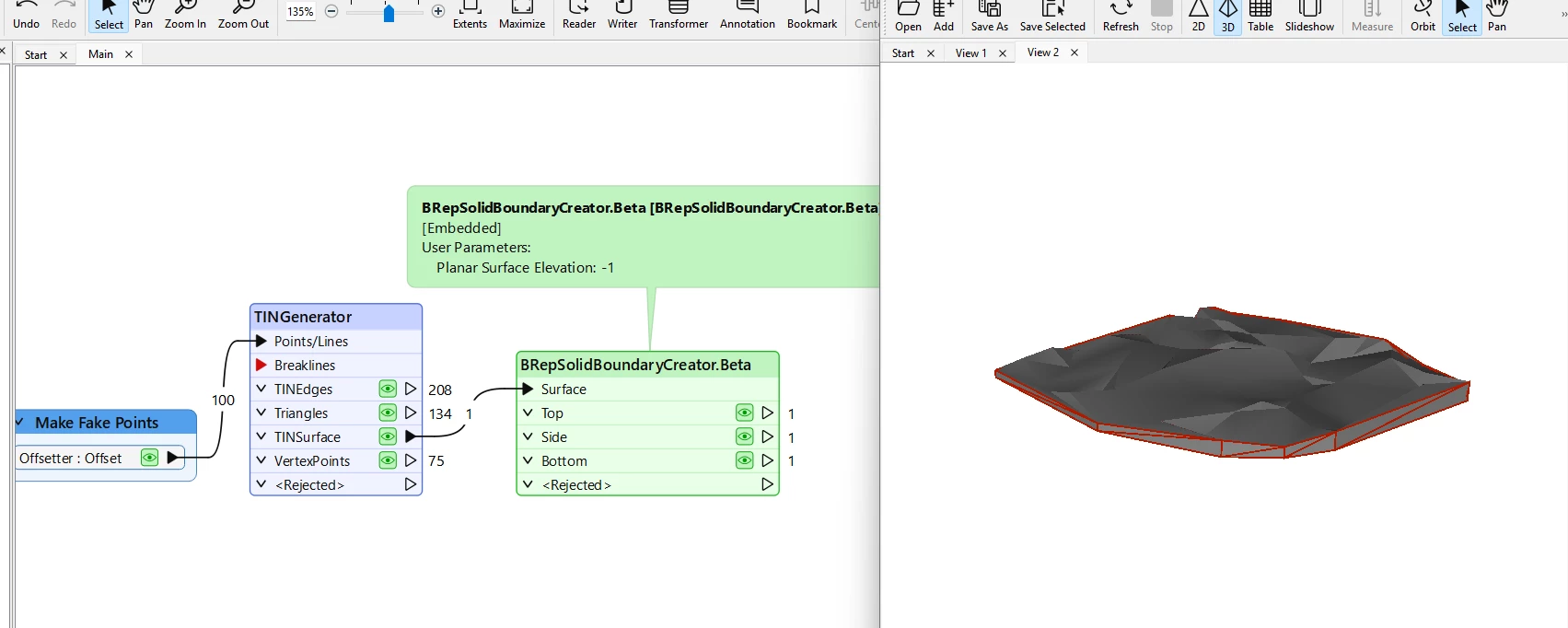Switch to View 2 tab

[1043, 52]
